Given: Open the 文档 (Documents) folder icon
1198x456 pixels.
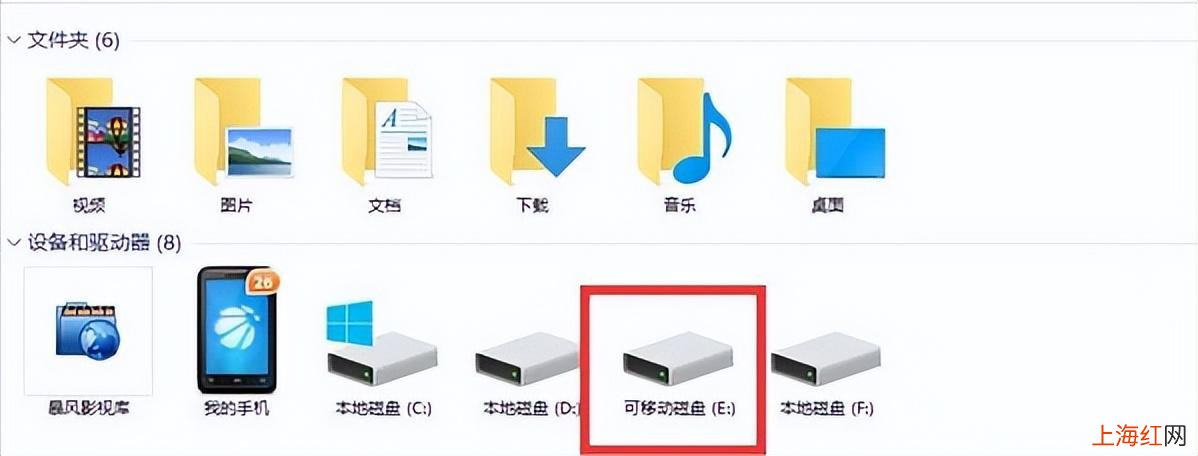Looking at the screenshot, I should click(x=386, y=130).
